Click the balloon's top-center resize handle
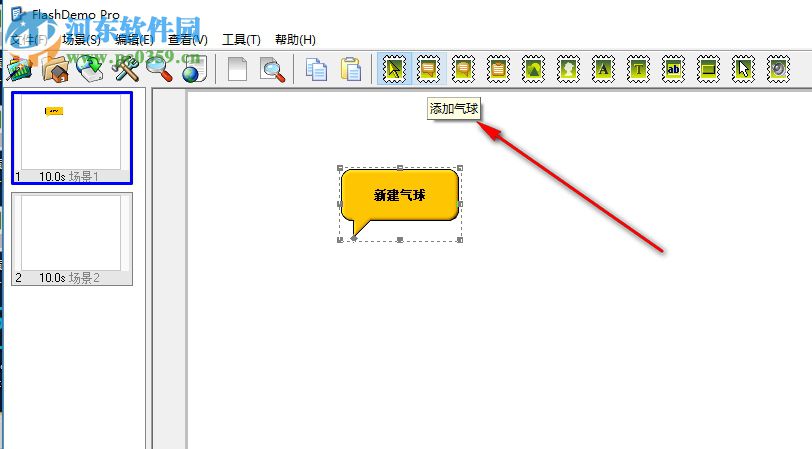This screenshot has width=812, height=449. point(400,168)
